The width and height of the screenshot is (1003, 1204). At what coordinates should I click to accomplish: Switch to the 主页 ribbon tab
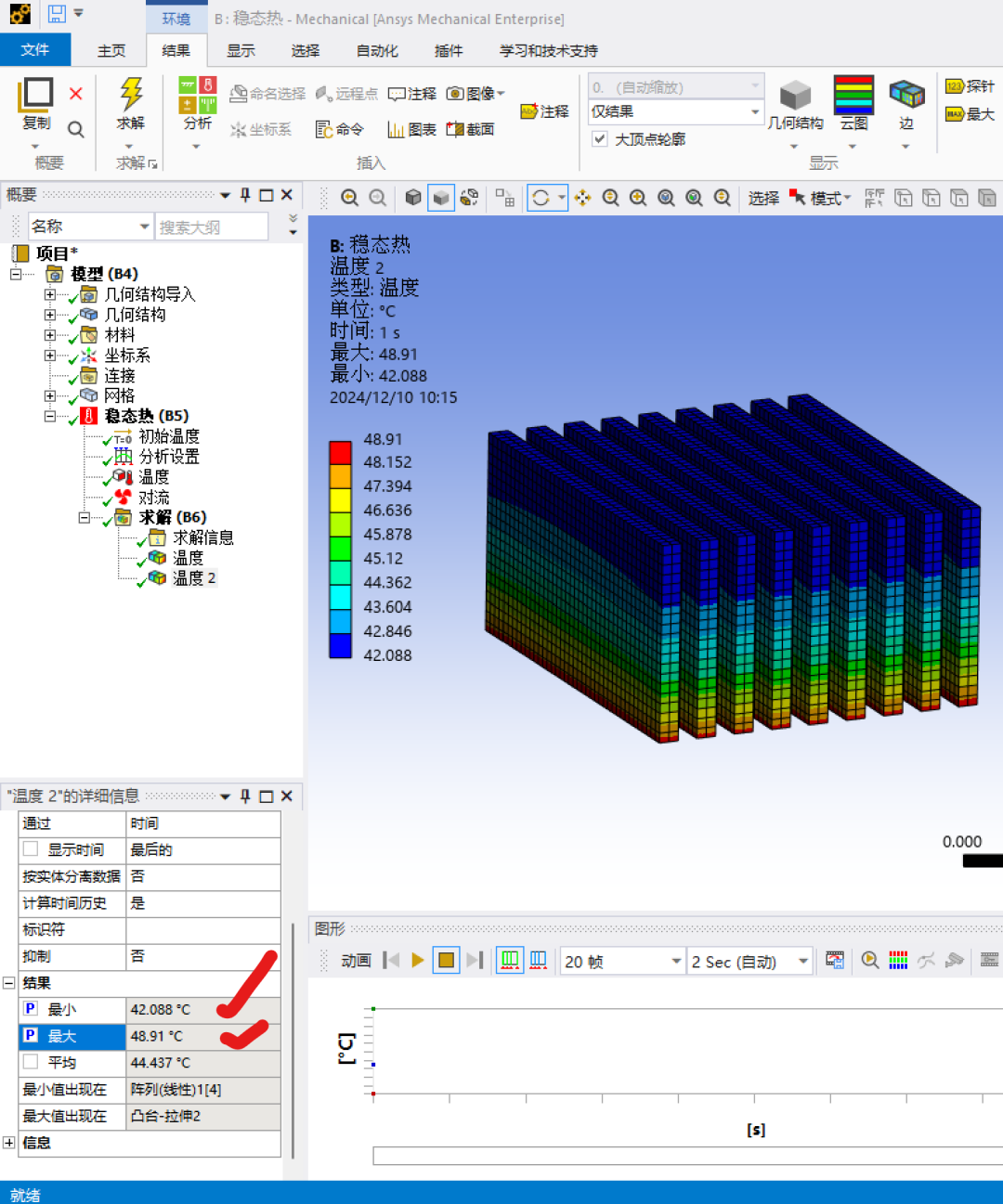(111, 51)
